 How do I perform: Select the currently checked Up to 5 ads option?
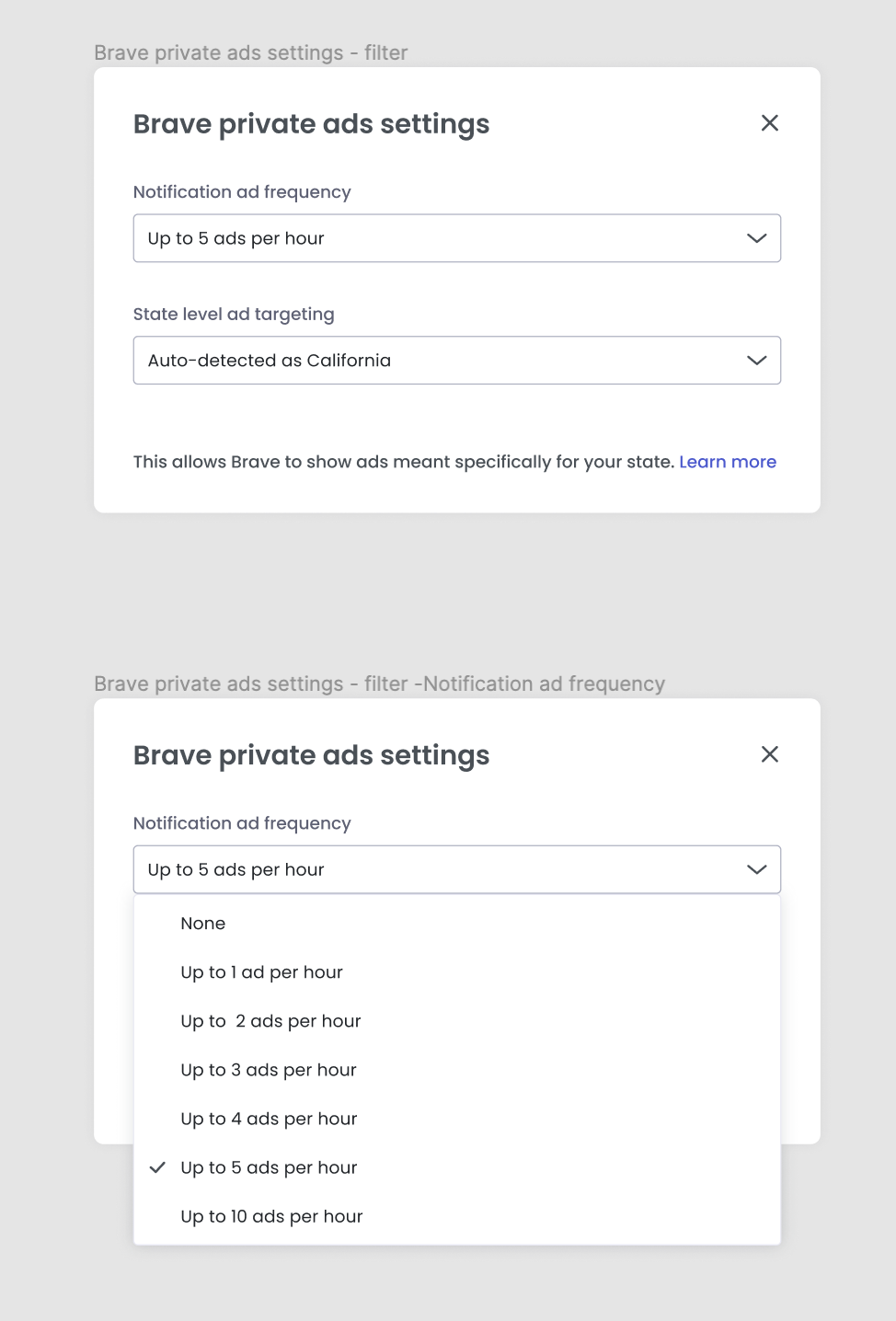(268, 1166)
